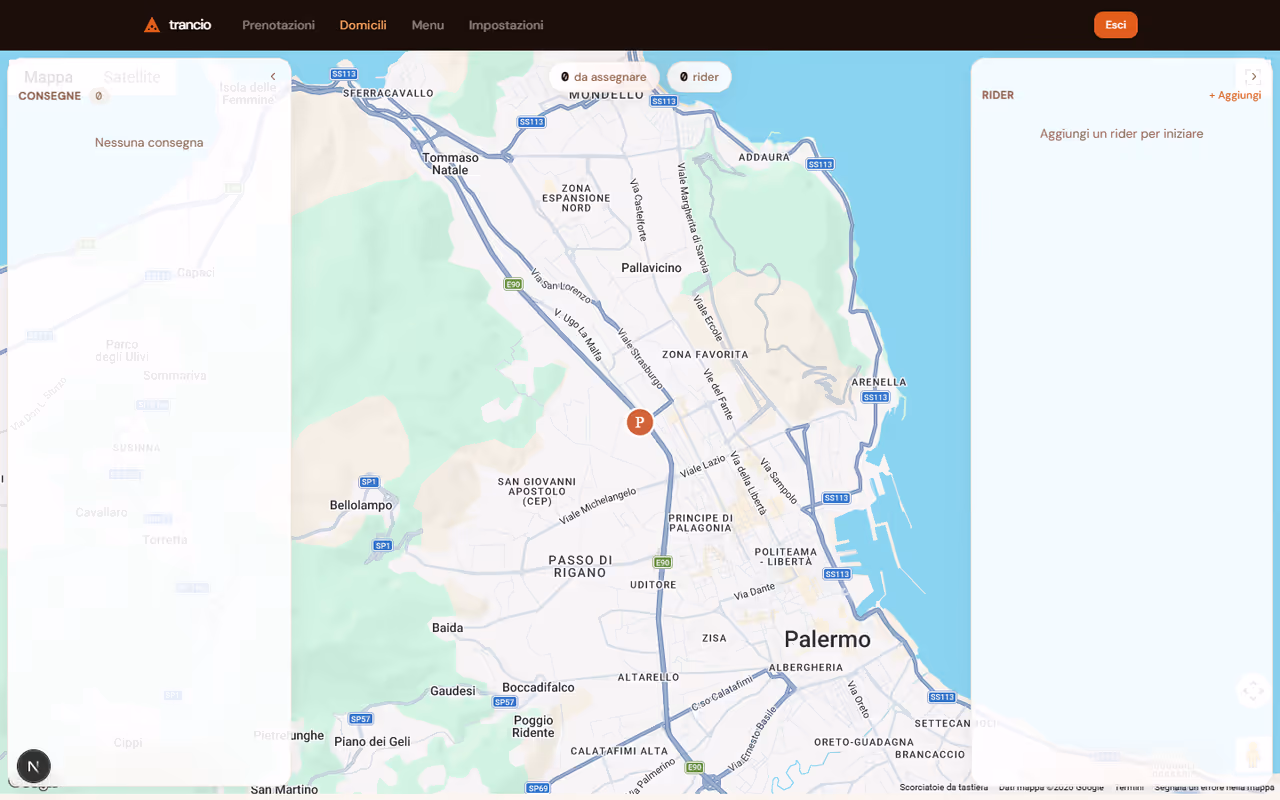Toggle the da assegnare filter pill
1280x800 pixels.
603,76
